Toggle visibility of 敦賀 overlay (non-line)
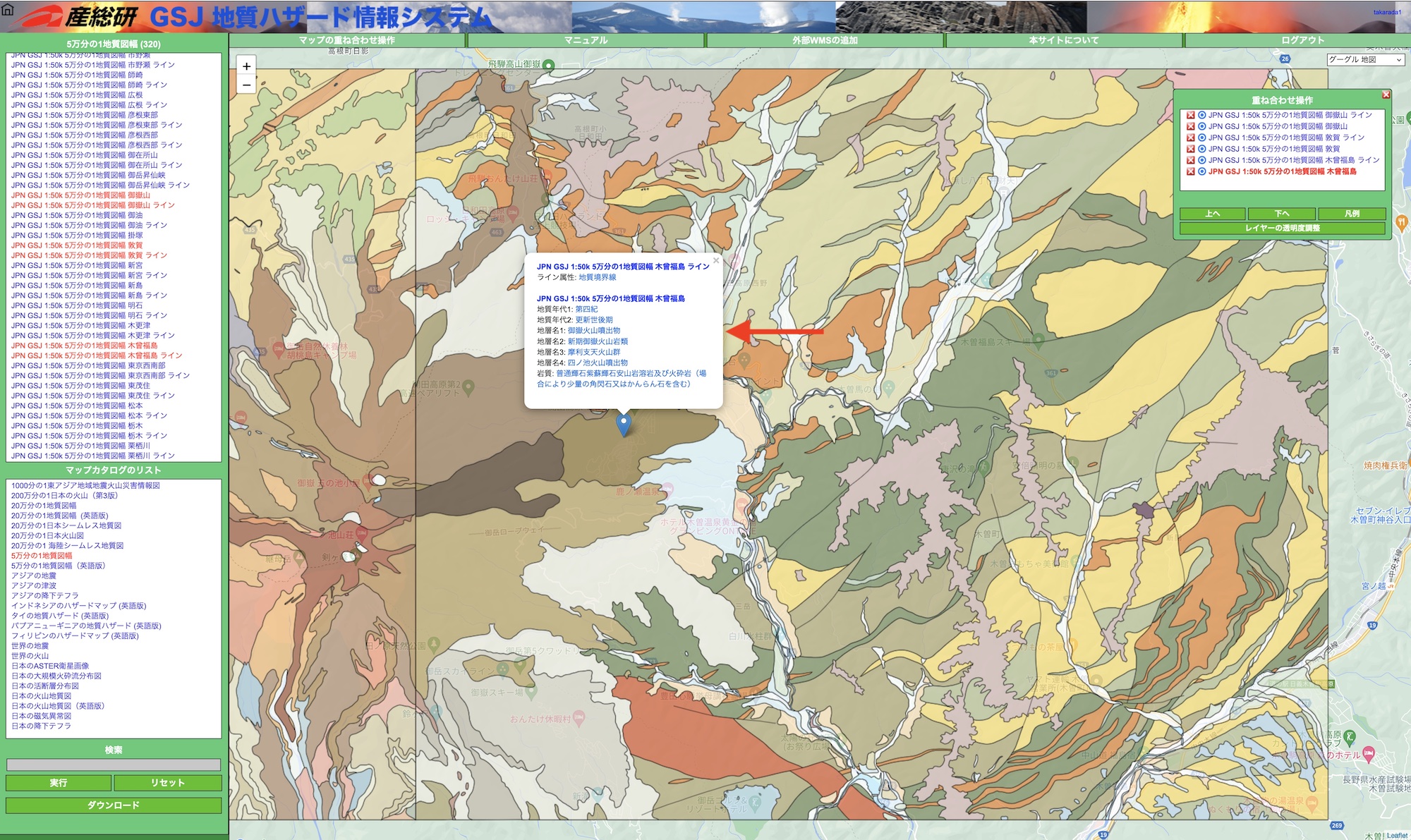Viewport: 1411px width, 840px height. tap(1201, 149)
